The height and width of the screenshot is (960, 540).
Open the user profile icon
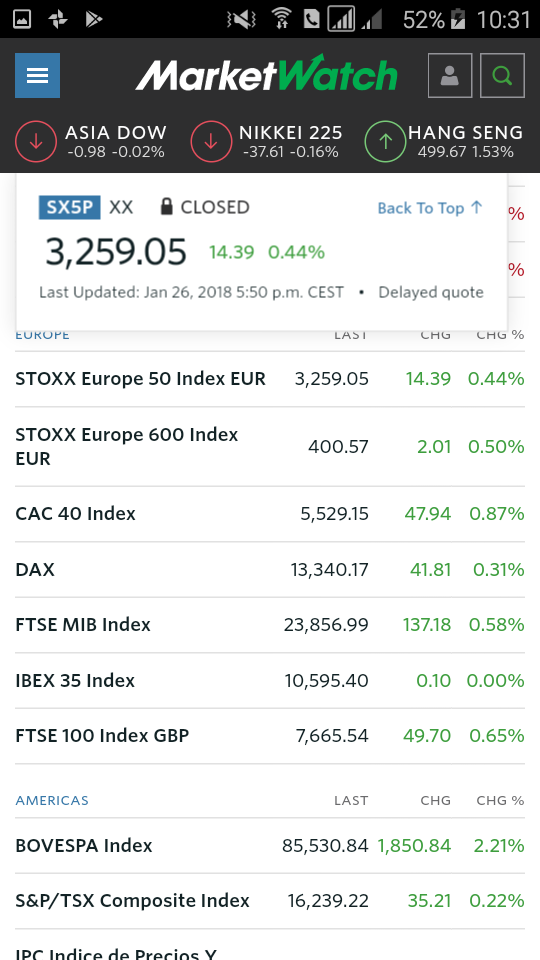click(450, 75)
